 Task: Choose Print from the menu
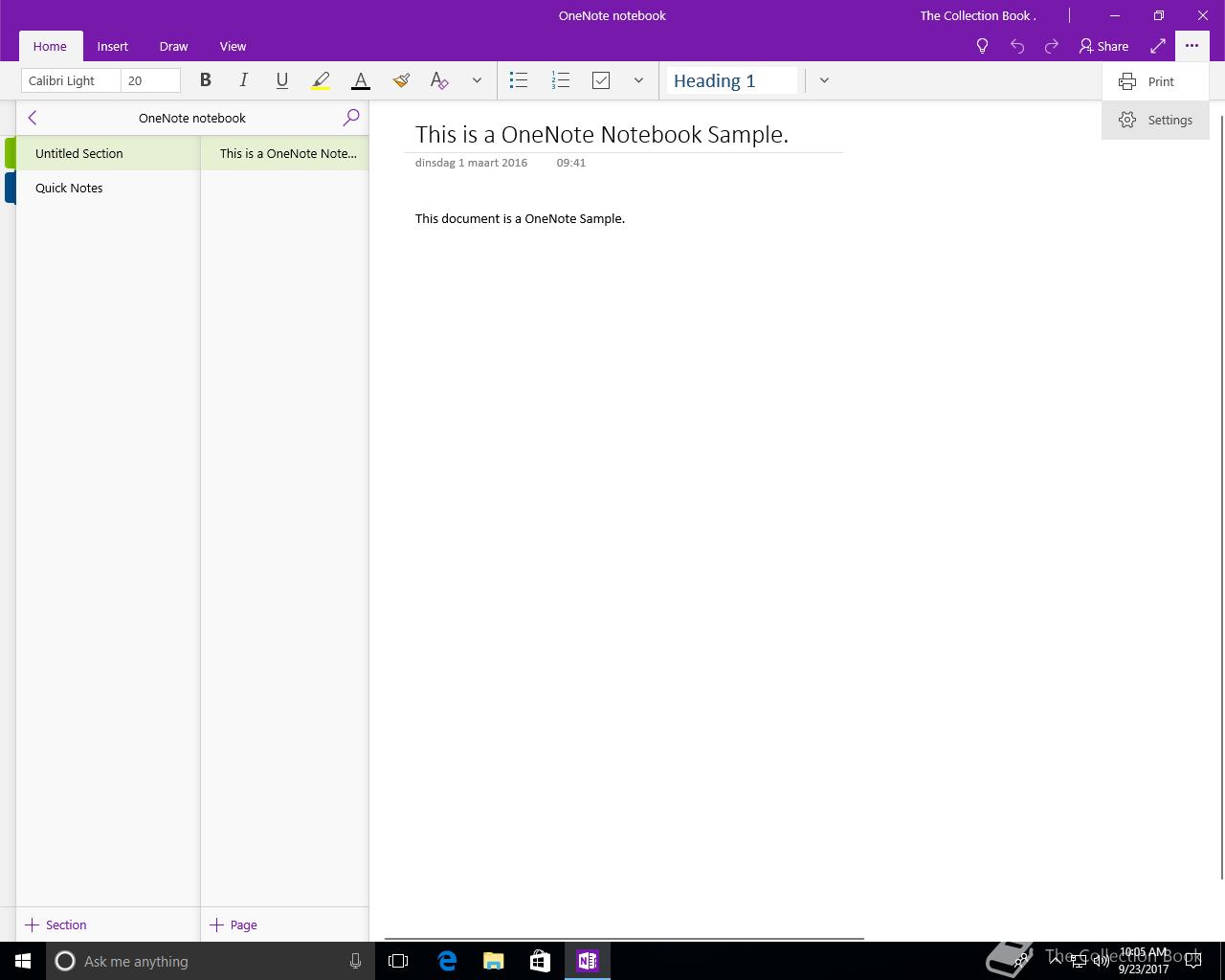pos(1155,81)
